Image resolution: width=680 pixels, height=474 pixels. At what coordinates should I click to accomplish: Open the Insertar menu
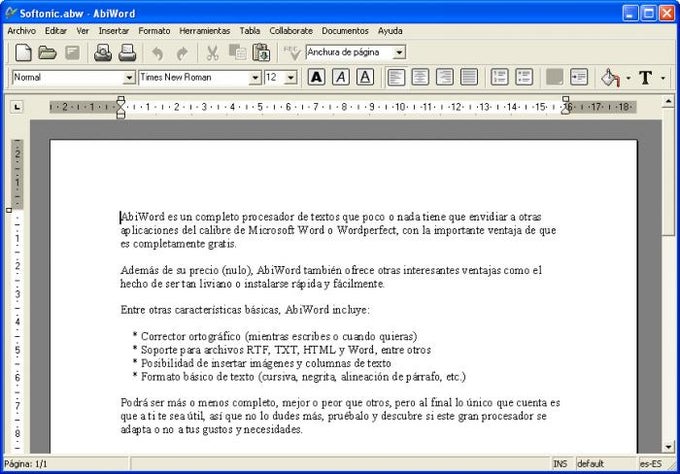(x=114, y=31)
